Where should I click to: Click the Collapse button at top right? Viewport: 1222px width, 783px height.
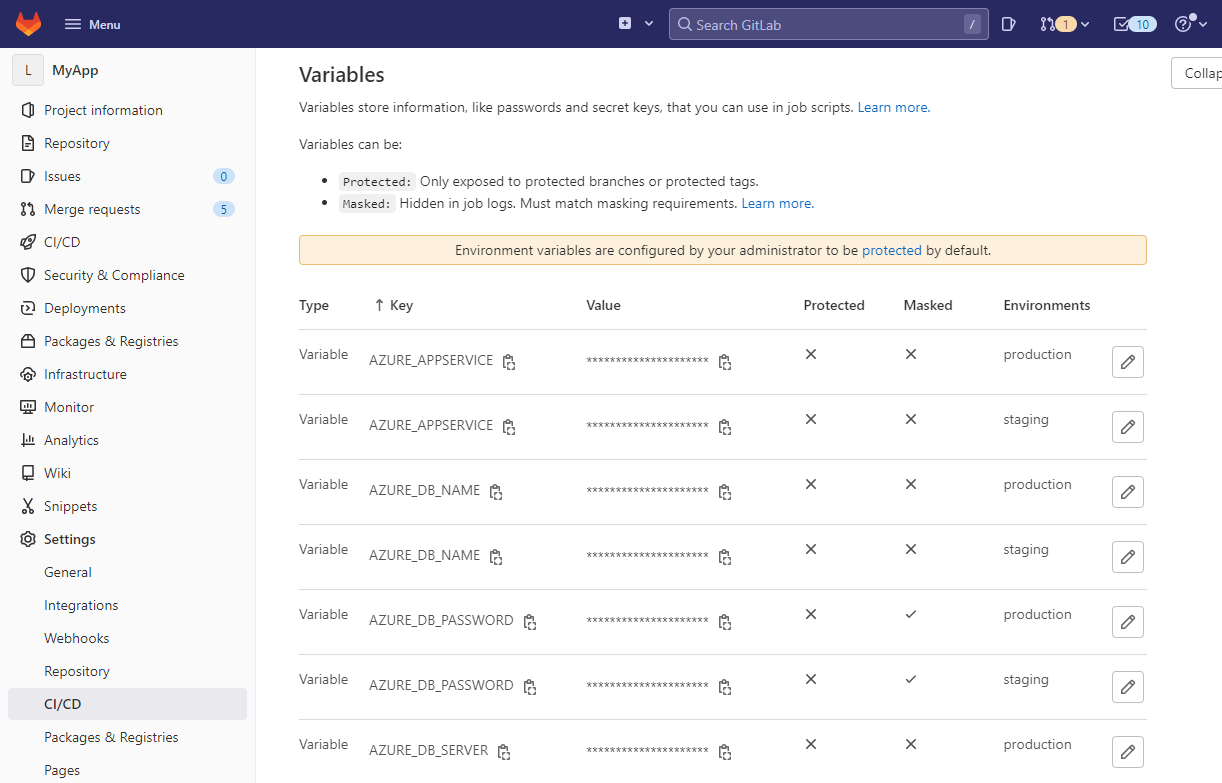pos(1201,73)
